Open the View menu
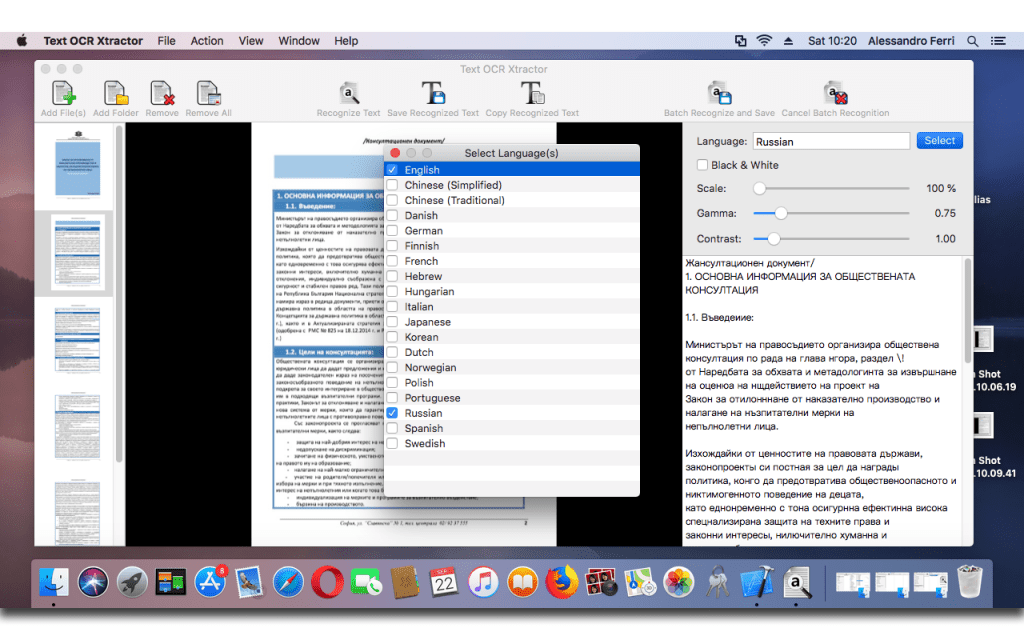1024x640 pixels. pyautogui.click(x=250, y=41)
